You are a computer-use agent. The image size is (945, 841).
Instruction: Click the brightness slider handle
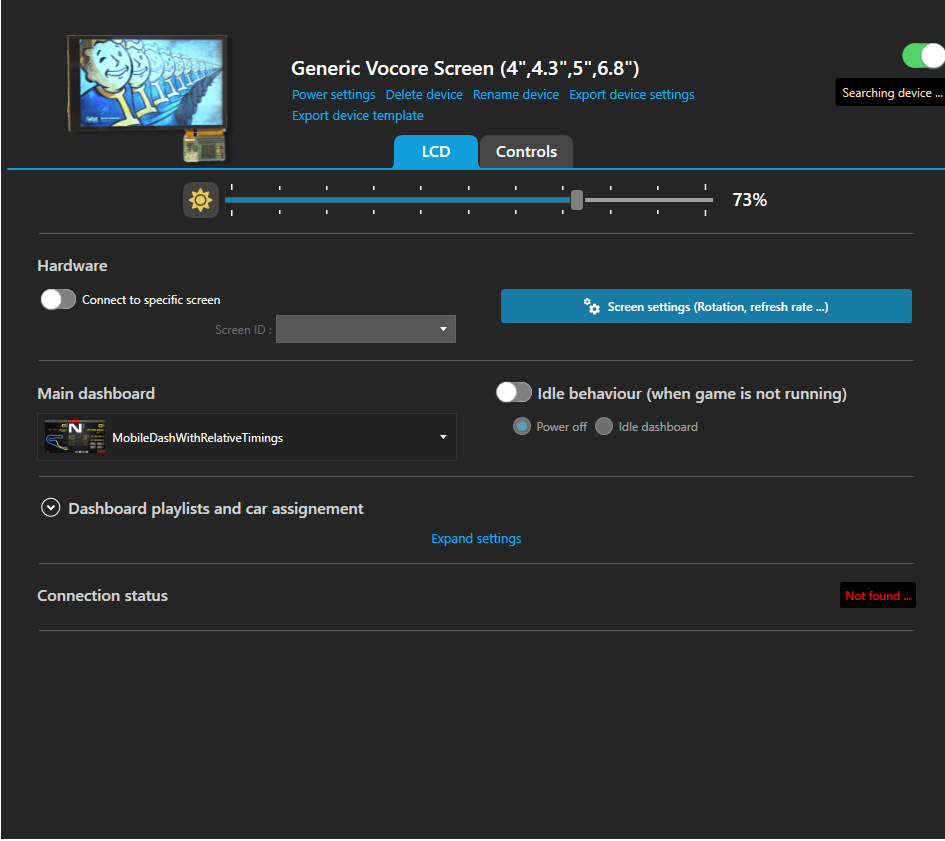tap(577, 200)
